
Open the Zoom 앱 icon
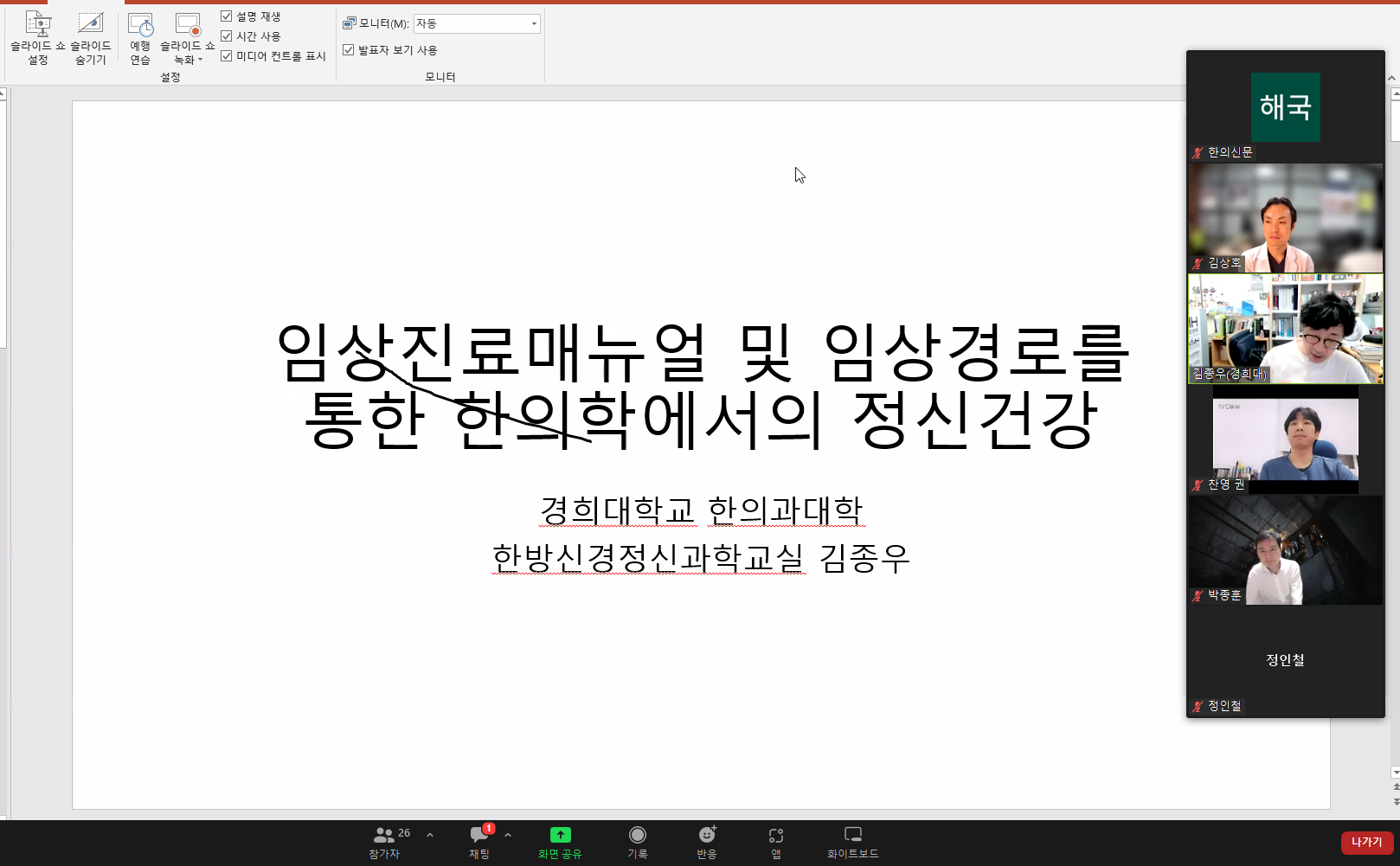point(774,834)
